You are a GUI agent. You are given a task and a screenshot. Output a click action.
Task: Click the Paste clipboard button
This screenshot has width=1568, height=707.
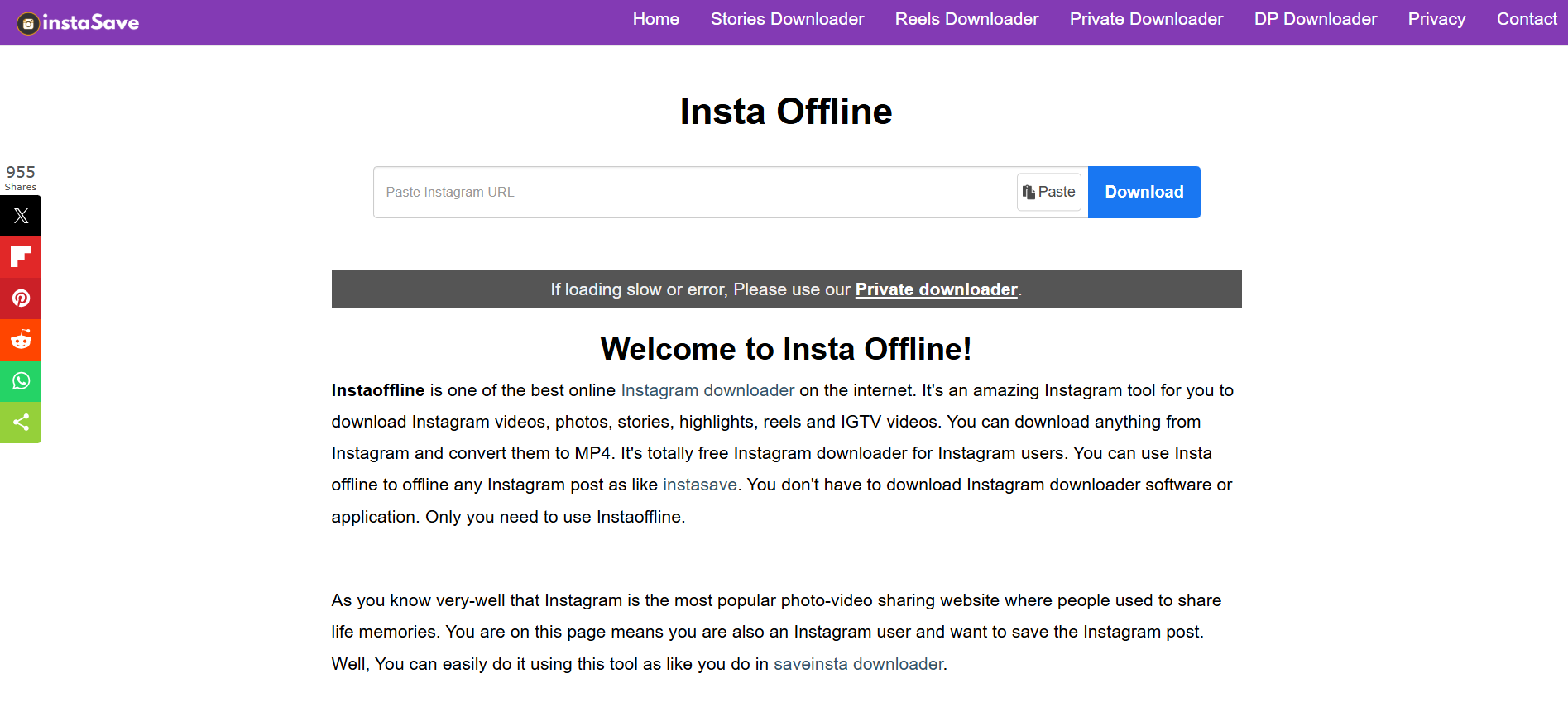(1049, 192)
